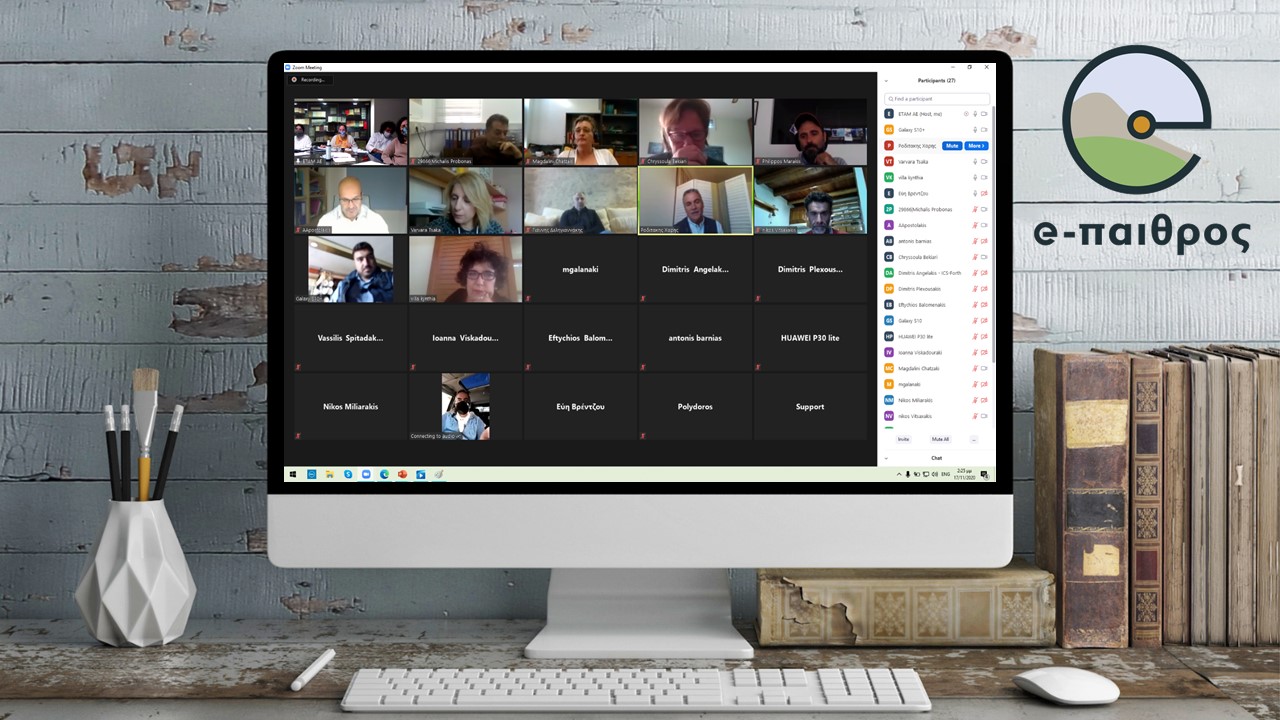Screen dimensions: 1280x720
Task: Open File Explorer from the taskbar
Action: pyautogui.click(x=330, y=474)
